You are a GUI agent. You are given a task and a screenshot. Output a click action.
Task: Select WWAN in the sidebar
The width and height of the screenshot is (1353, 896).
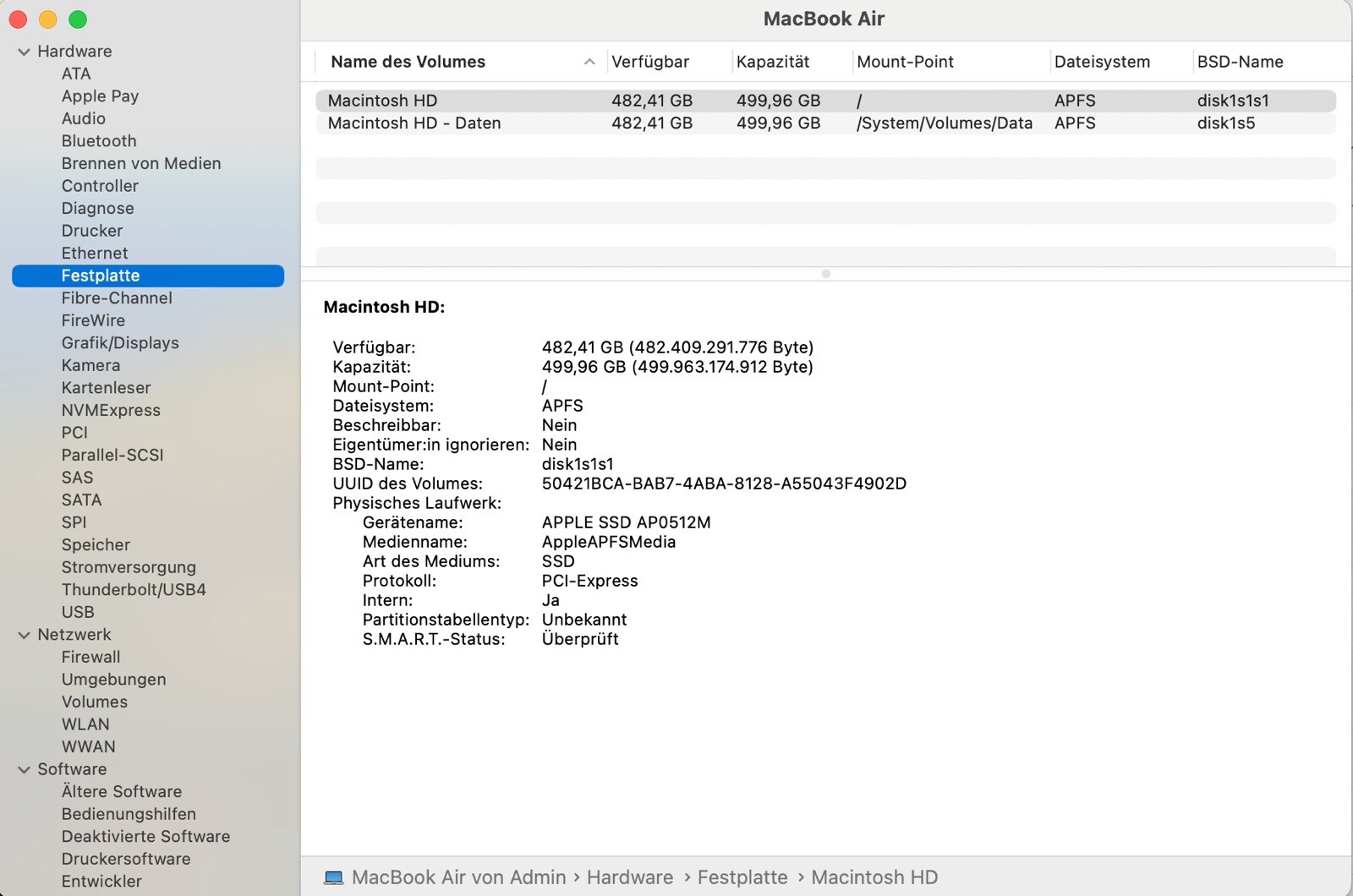pos(88,746)
